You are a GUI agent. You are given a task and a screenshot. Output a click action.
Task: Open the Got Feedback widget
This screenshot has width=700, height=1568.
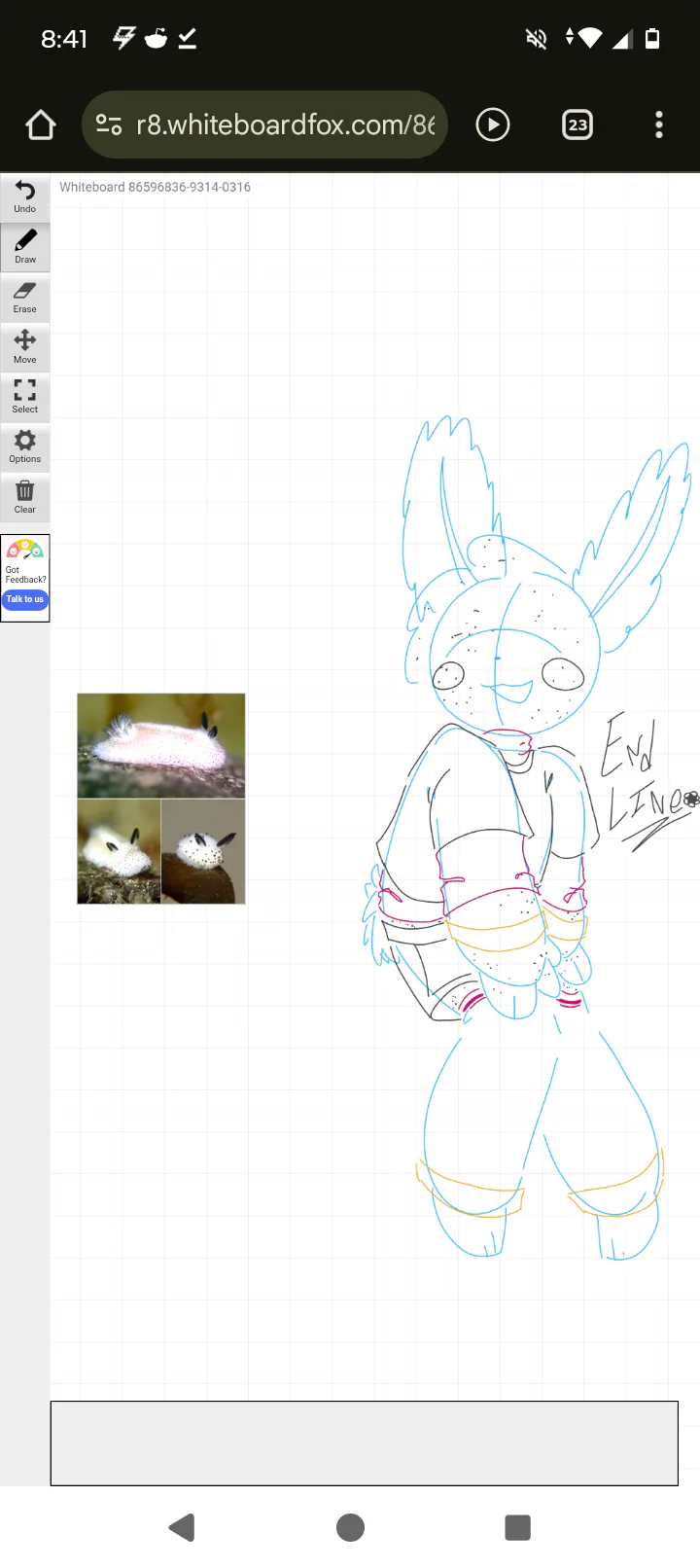pyautogui.click(x=25, y=578)
